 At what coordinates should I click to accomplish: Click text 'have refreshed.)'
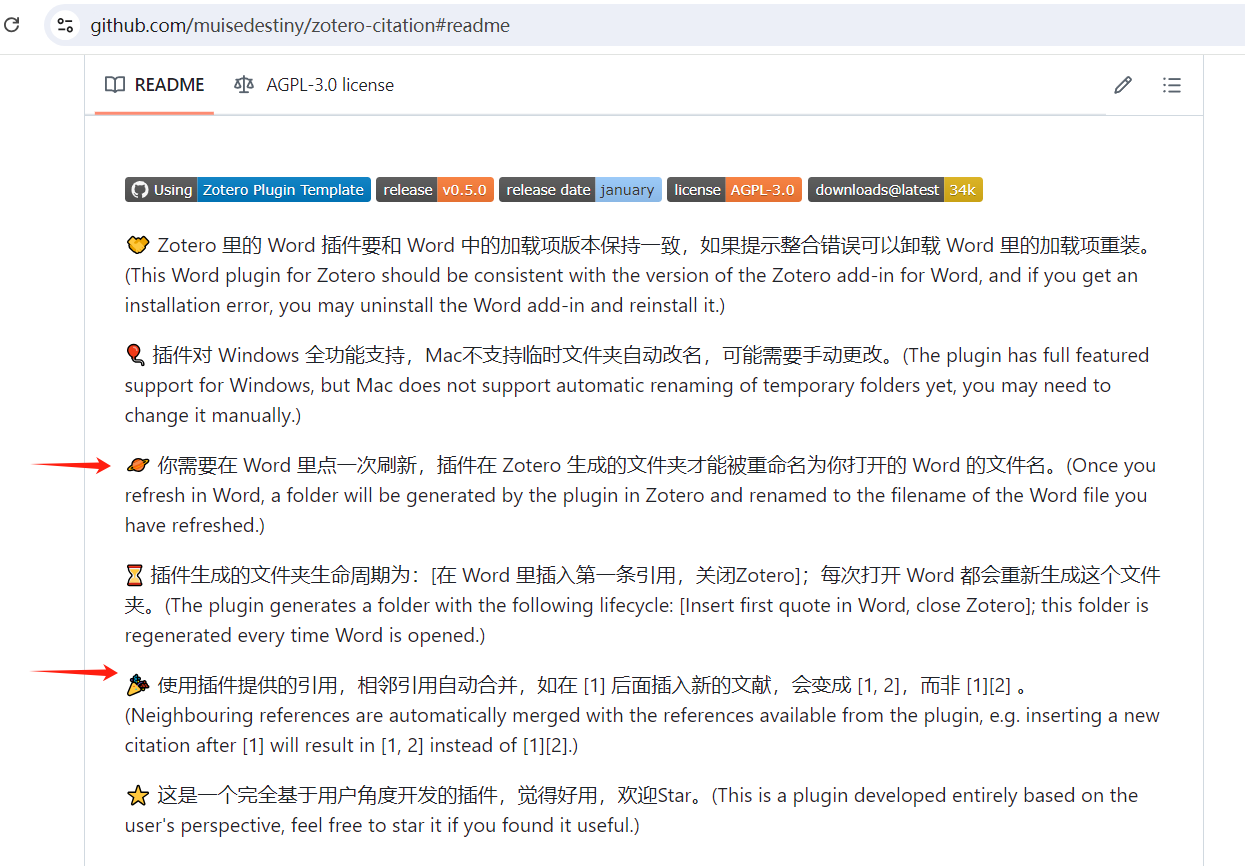click(194, 525)
